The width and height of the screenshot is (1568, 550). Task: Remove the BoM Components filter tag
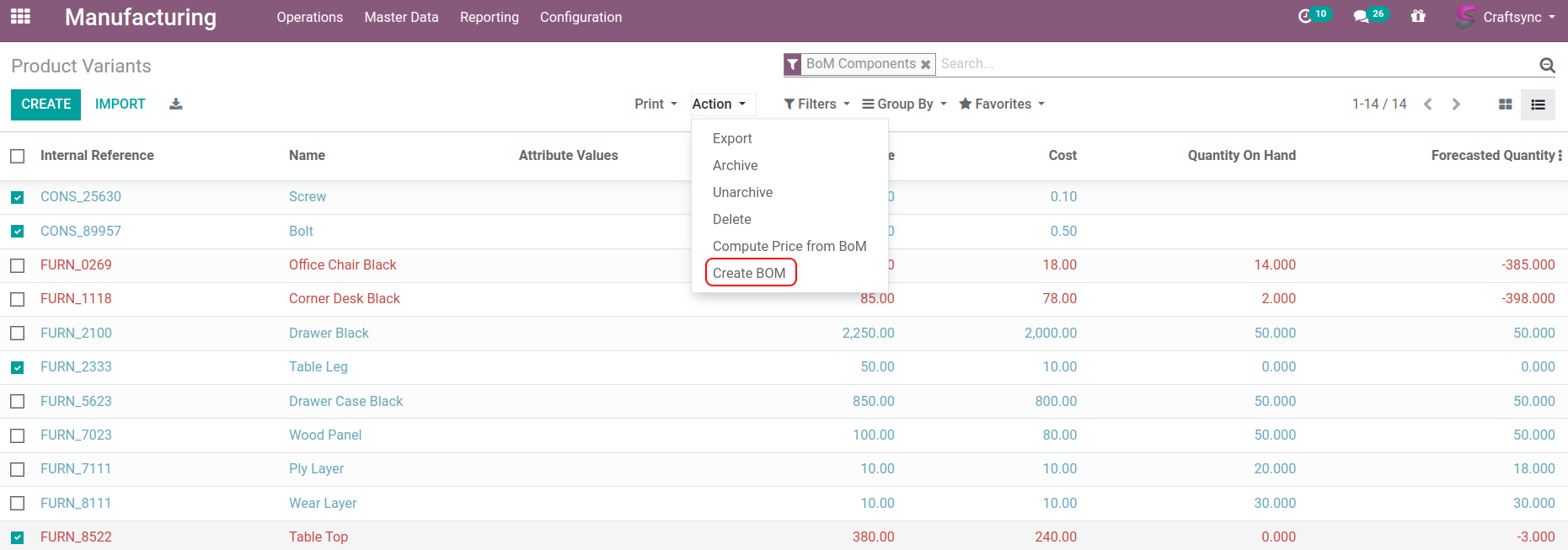[925, 65]
